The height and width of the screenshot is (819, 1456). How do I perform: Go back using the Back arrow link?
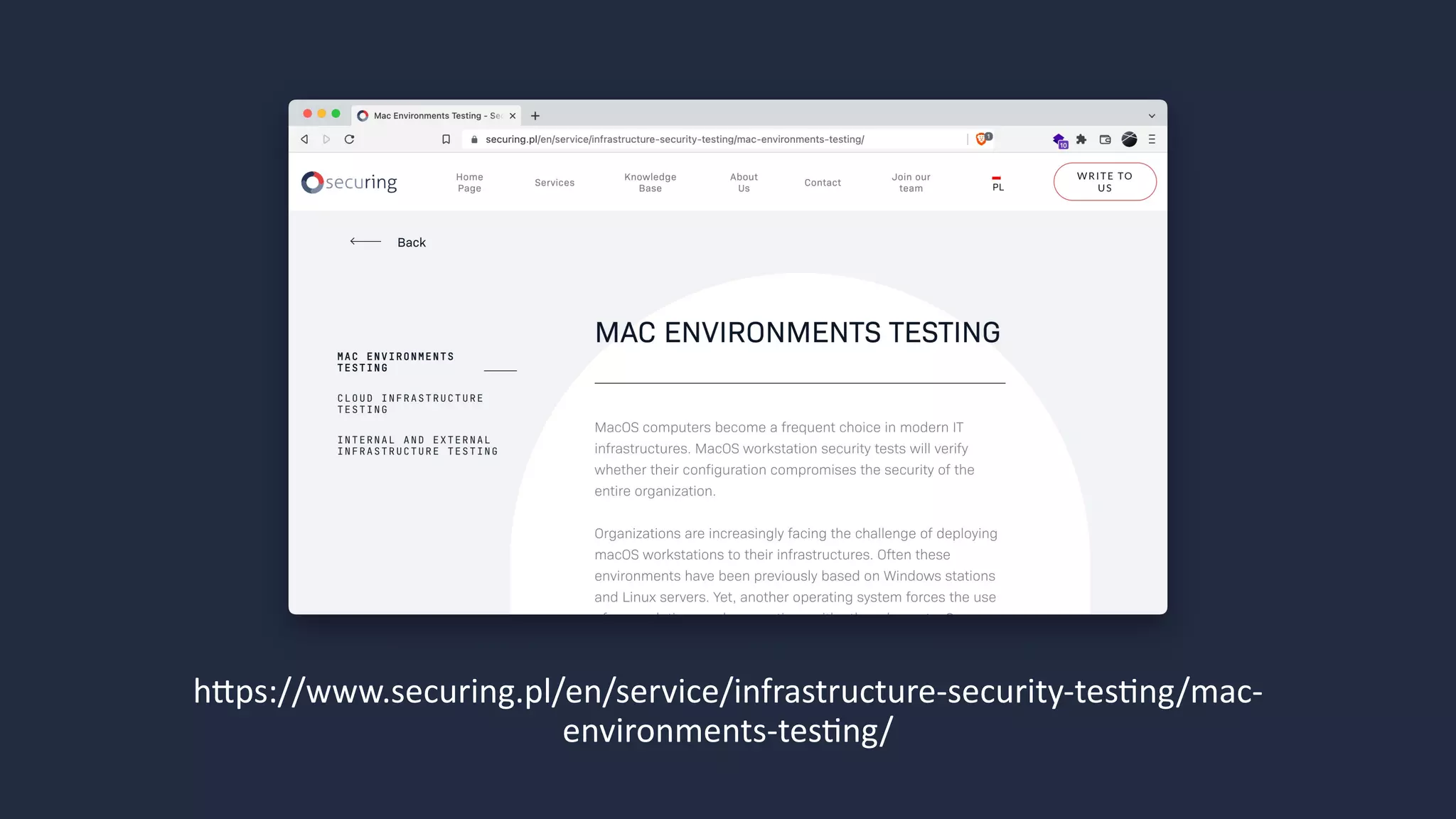(x=387, y=242)
